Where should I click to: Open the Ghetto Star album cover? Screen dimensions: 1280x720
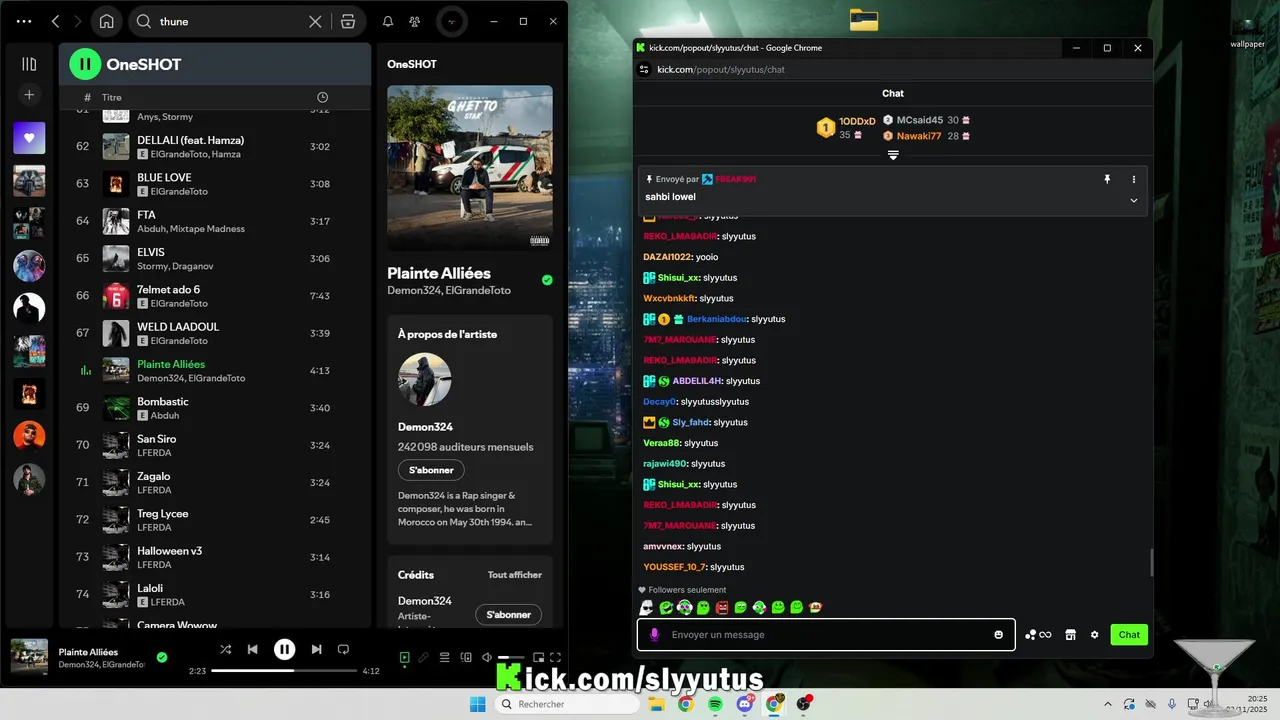pos(470,168)
